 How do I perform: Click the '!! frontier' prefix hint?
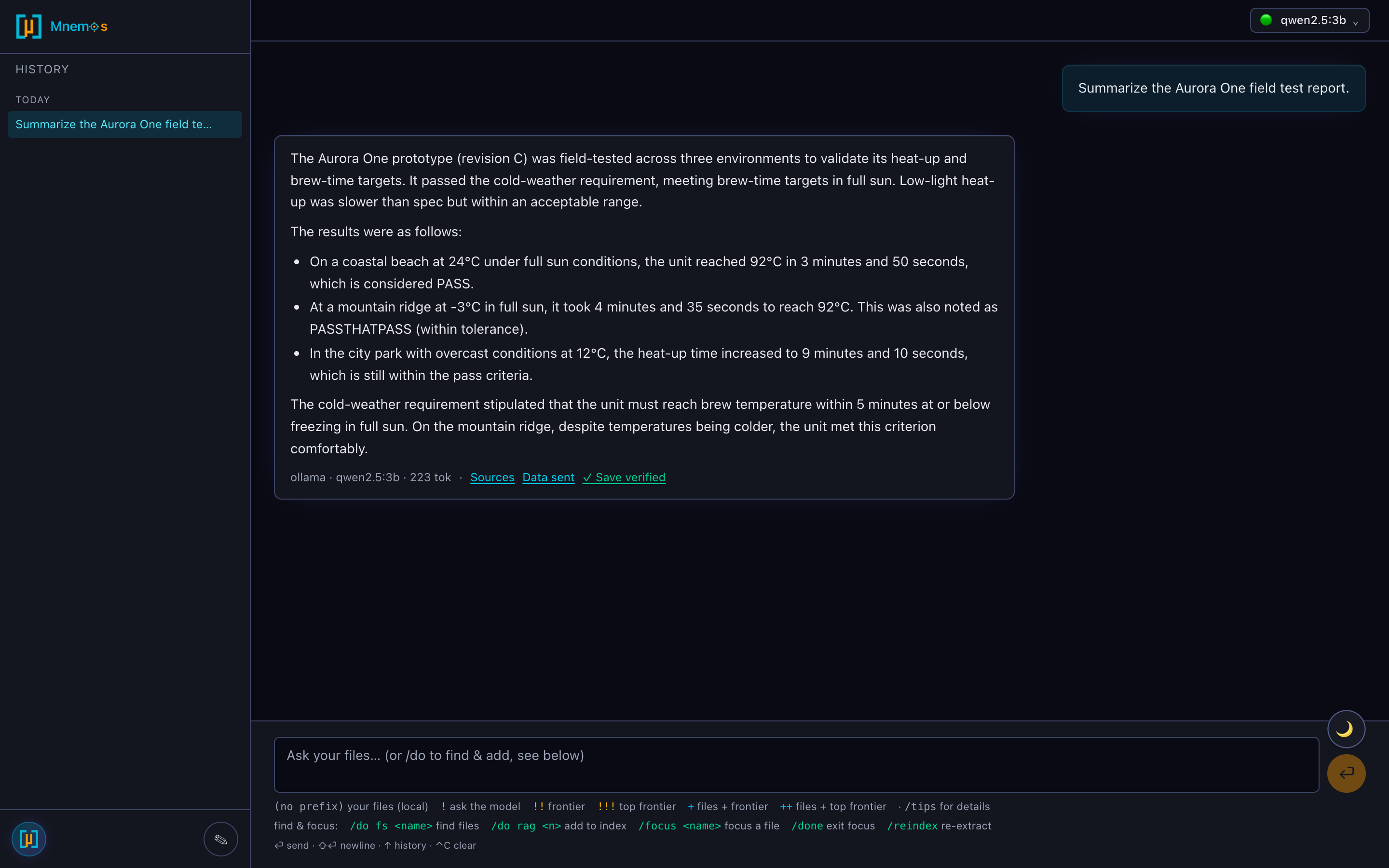559,807
